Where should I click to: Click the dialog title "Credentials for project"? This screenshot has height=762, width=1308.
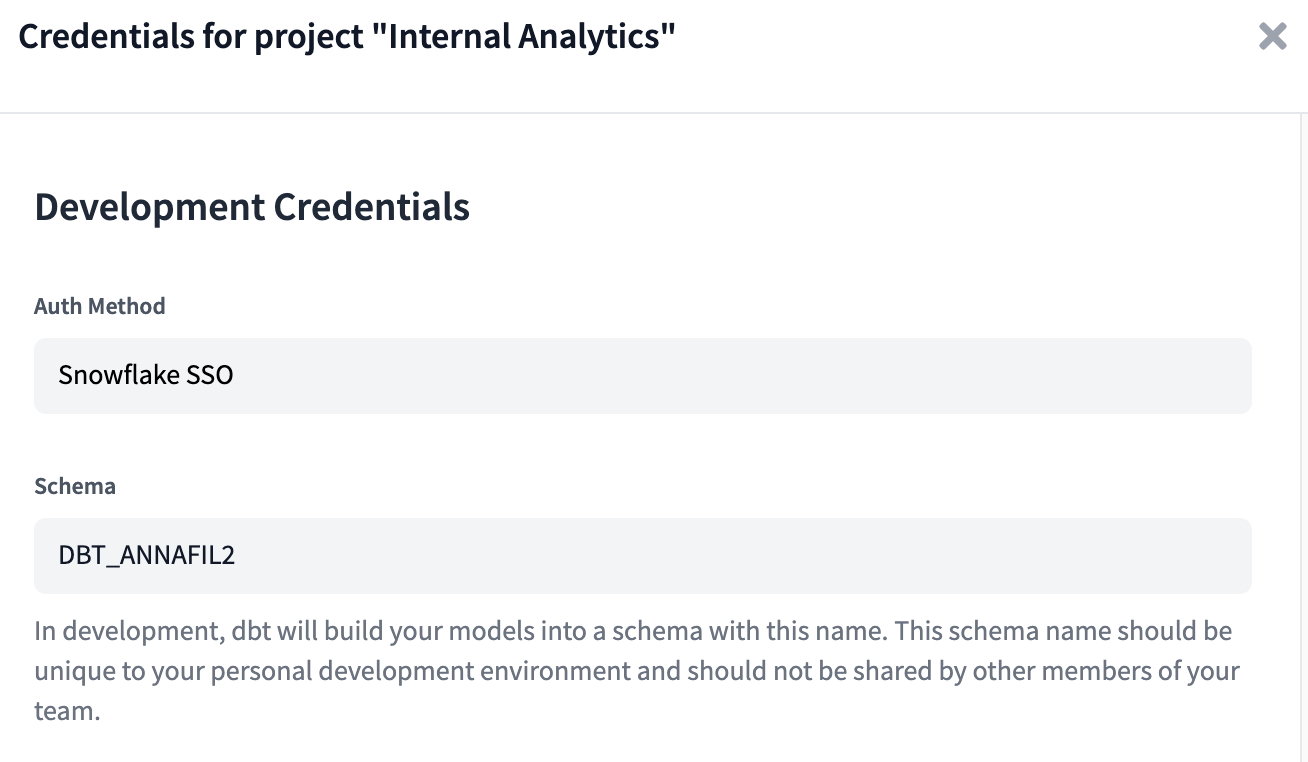198,37
